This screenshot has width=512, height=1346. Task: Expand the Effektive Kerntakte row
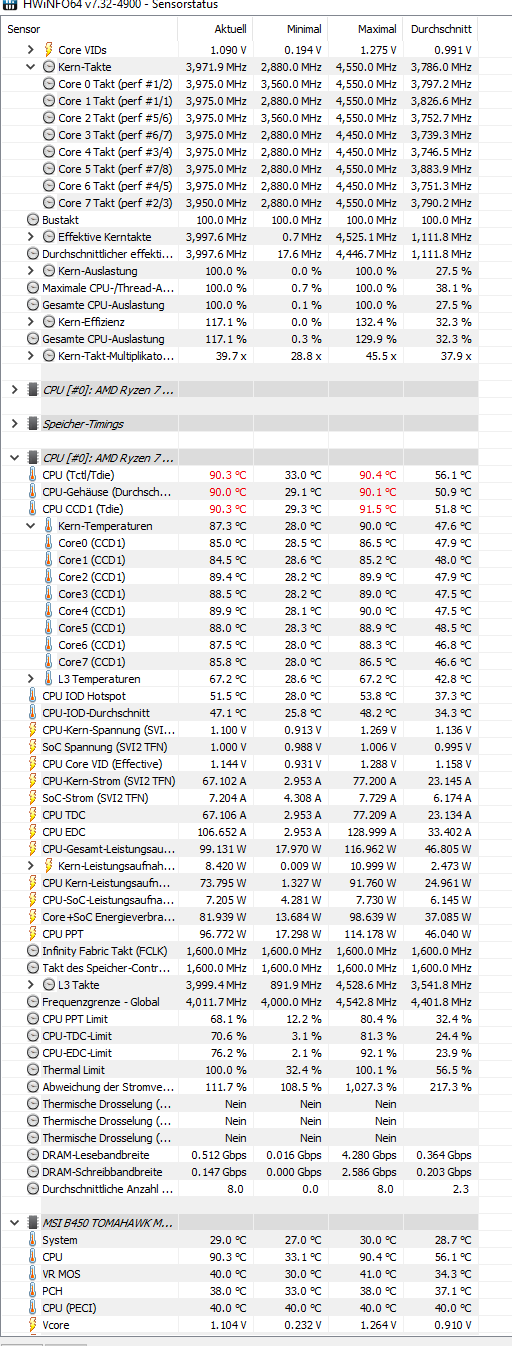click(x=33, y=236)
